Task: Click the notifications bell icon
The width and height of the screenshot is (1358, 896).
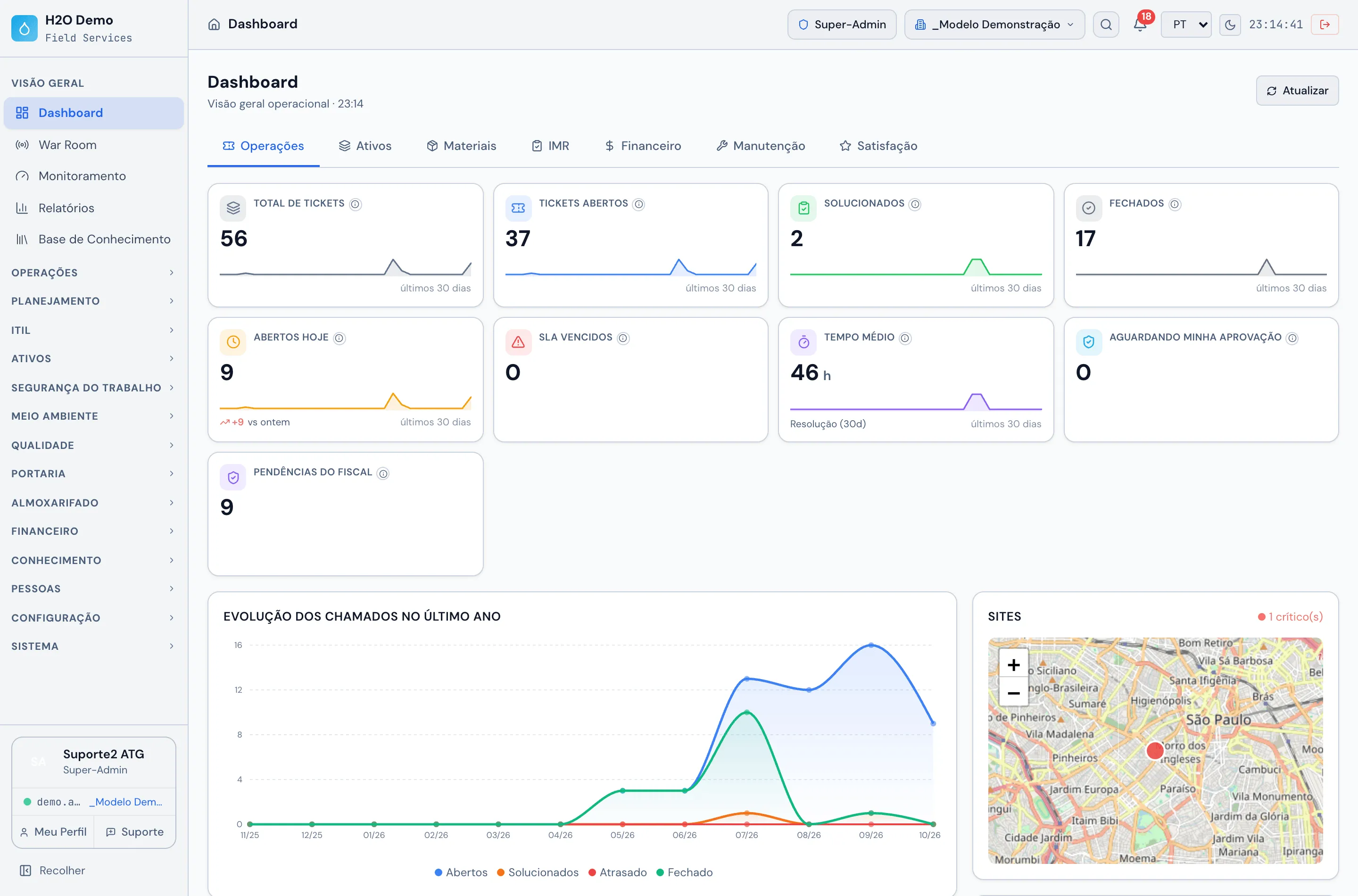Action: tap(1140, 24)
